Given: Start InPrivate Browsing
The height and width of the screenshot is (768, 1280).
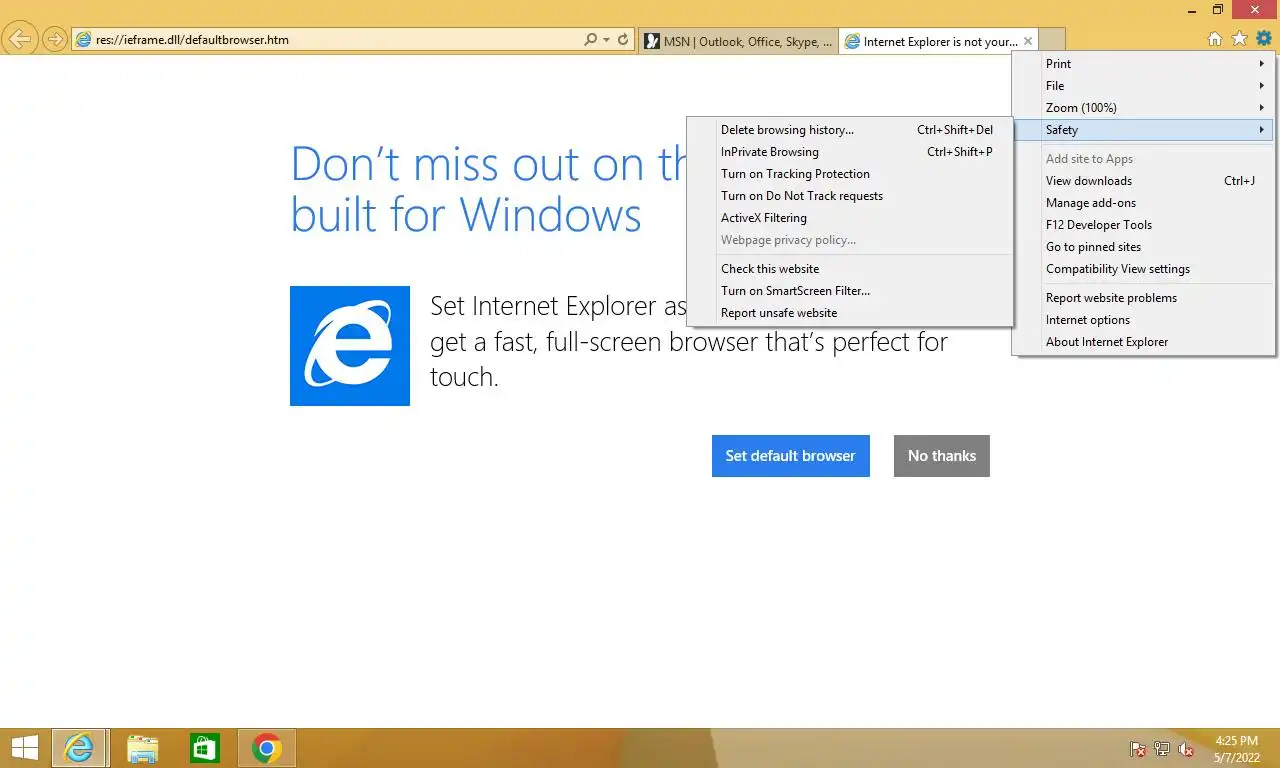Looking at the screenshot, I should point(850,151).
